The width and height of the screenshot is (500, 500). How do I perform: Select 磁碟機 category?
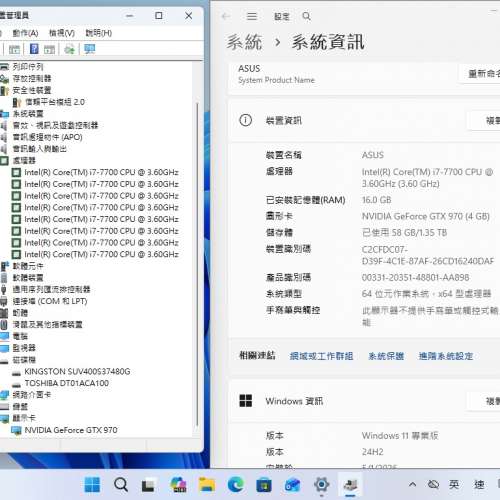click(x=24, y=360)
